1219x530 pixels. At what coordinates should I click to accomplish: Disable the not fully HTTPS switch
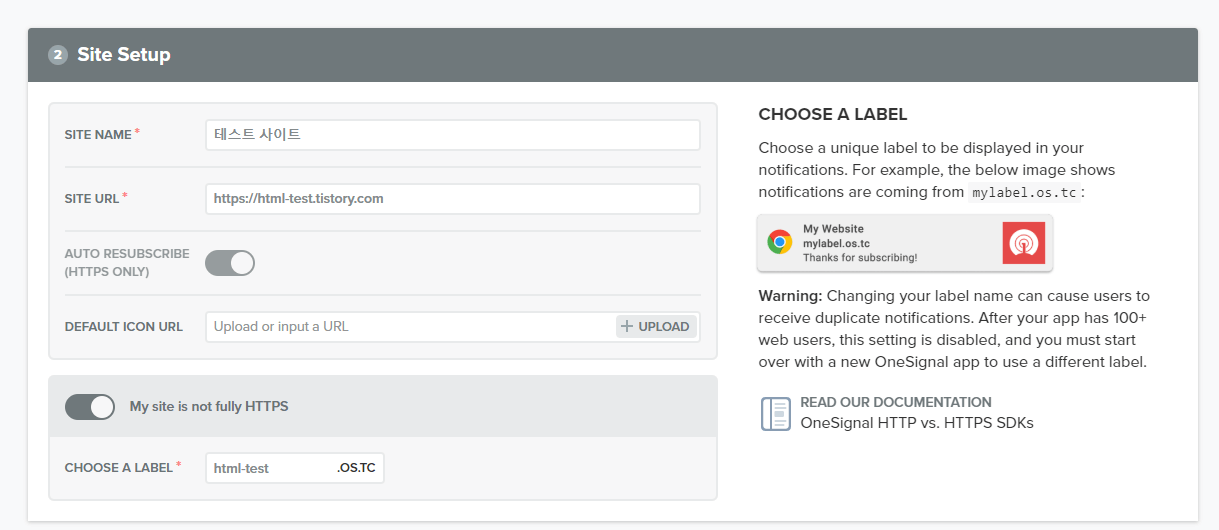pyautogui.click(x=90, y=407)
